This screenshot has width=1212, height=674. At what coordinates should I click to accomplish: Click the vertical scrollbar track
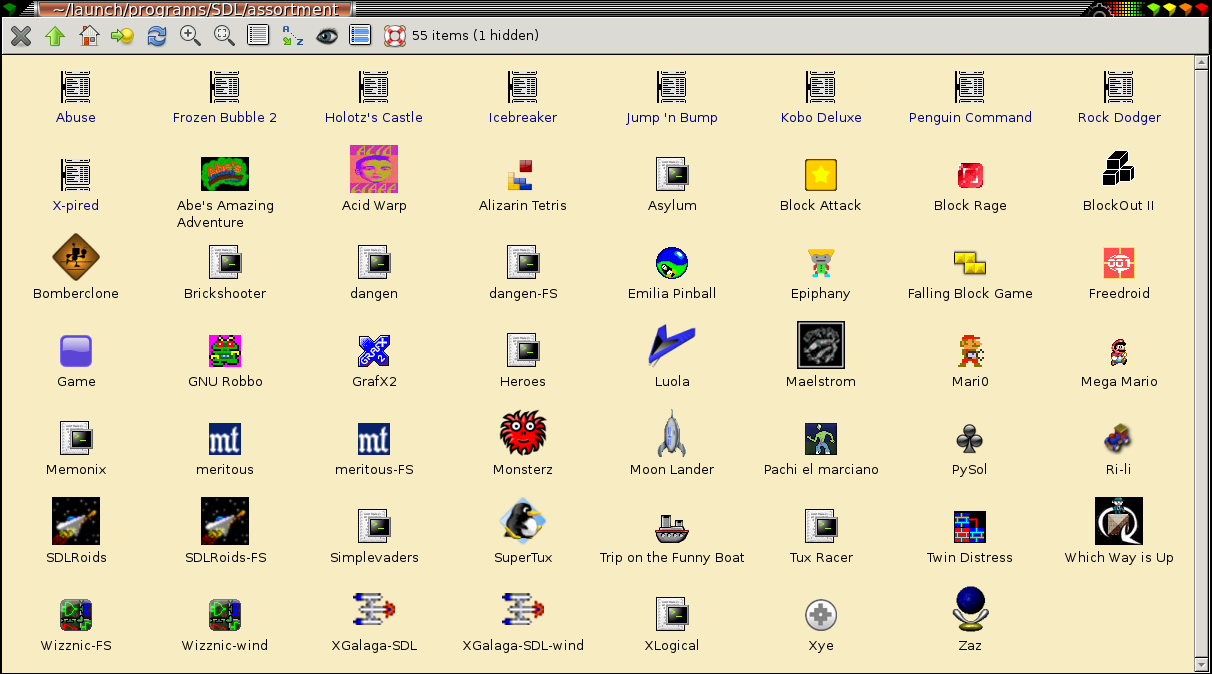click(x=1201, y=364)
